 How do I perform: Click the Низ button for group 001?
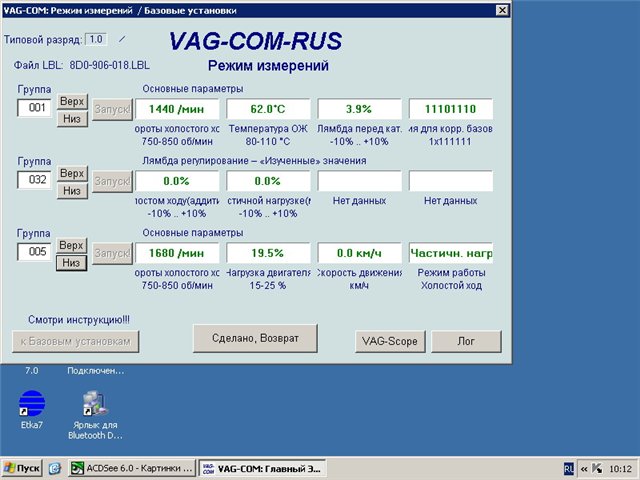72,119
